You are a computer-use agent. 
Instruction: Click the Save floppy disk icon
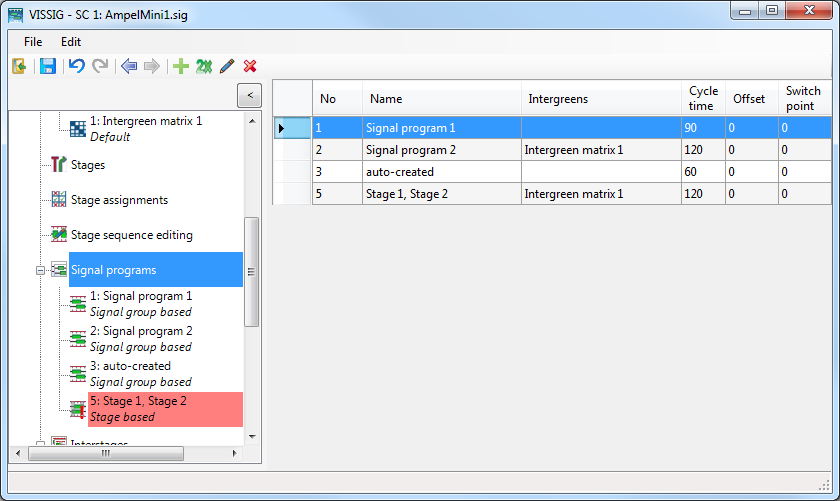[47, 66]
